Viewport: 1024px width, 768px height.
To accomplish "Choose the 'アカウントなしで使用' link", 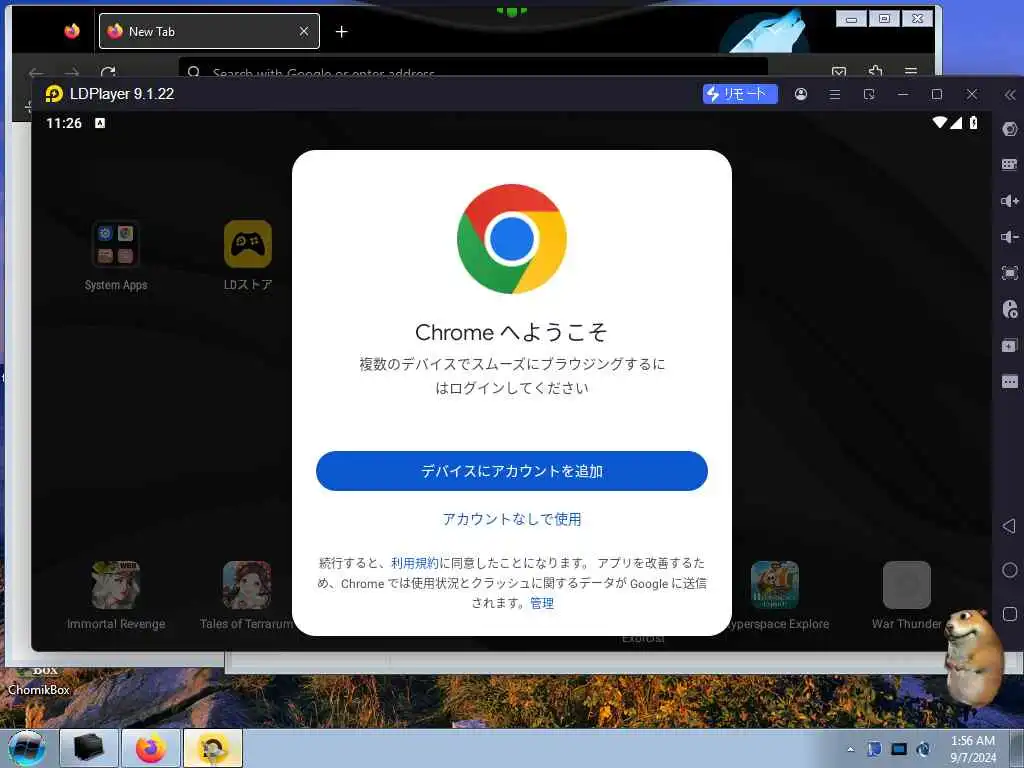I will click(x=511, y=519).
